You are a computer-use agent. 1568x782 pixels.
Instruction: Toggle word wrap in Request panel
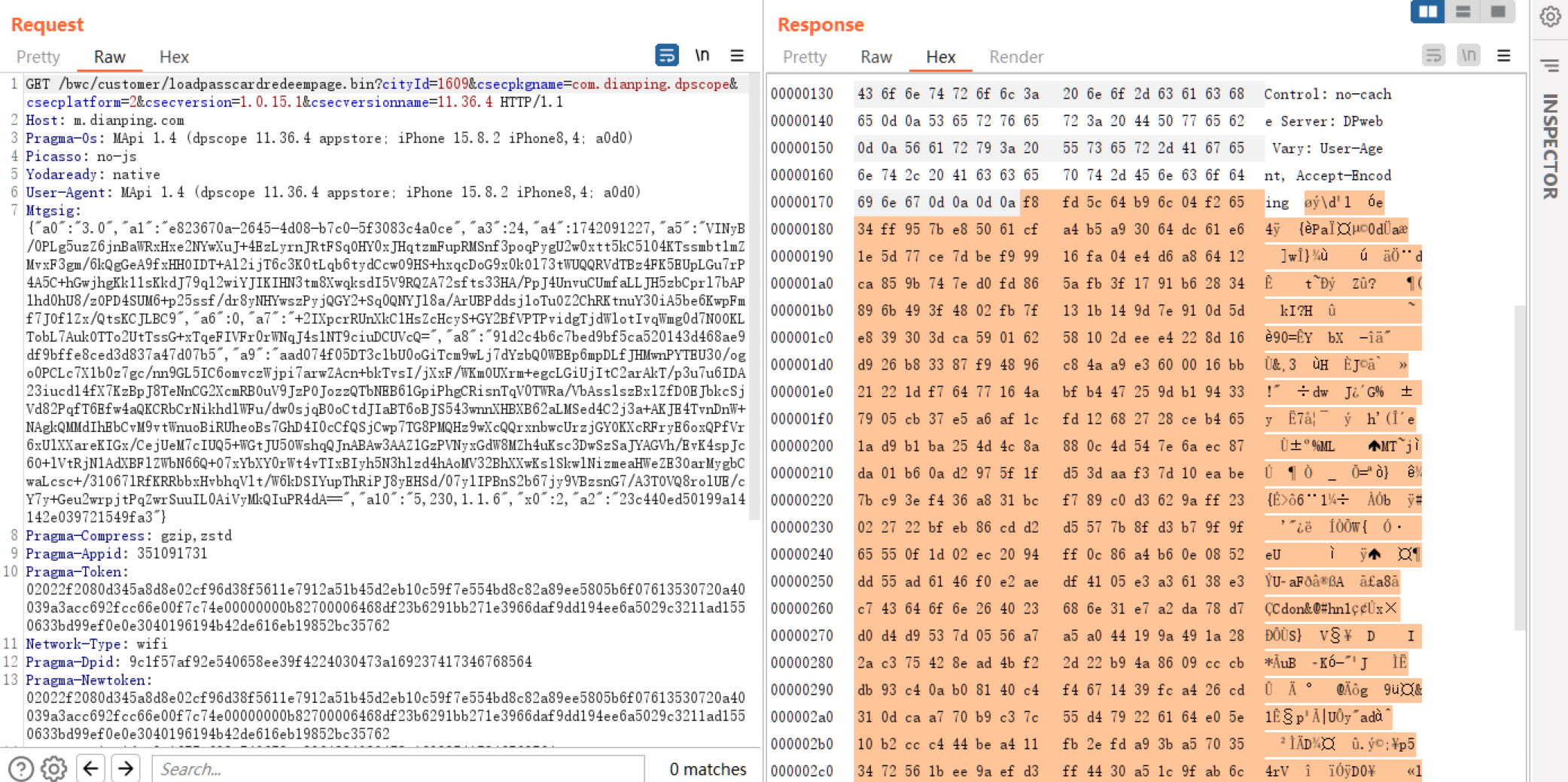[666, 56]
